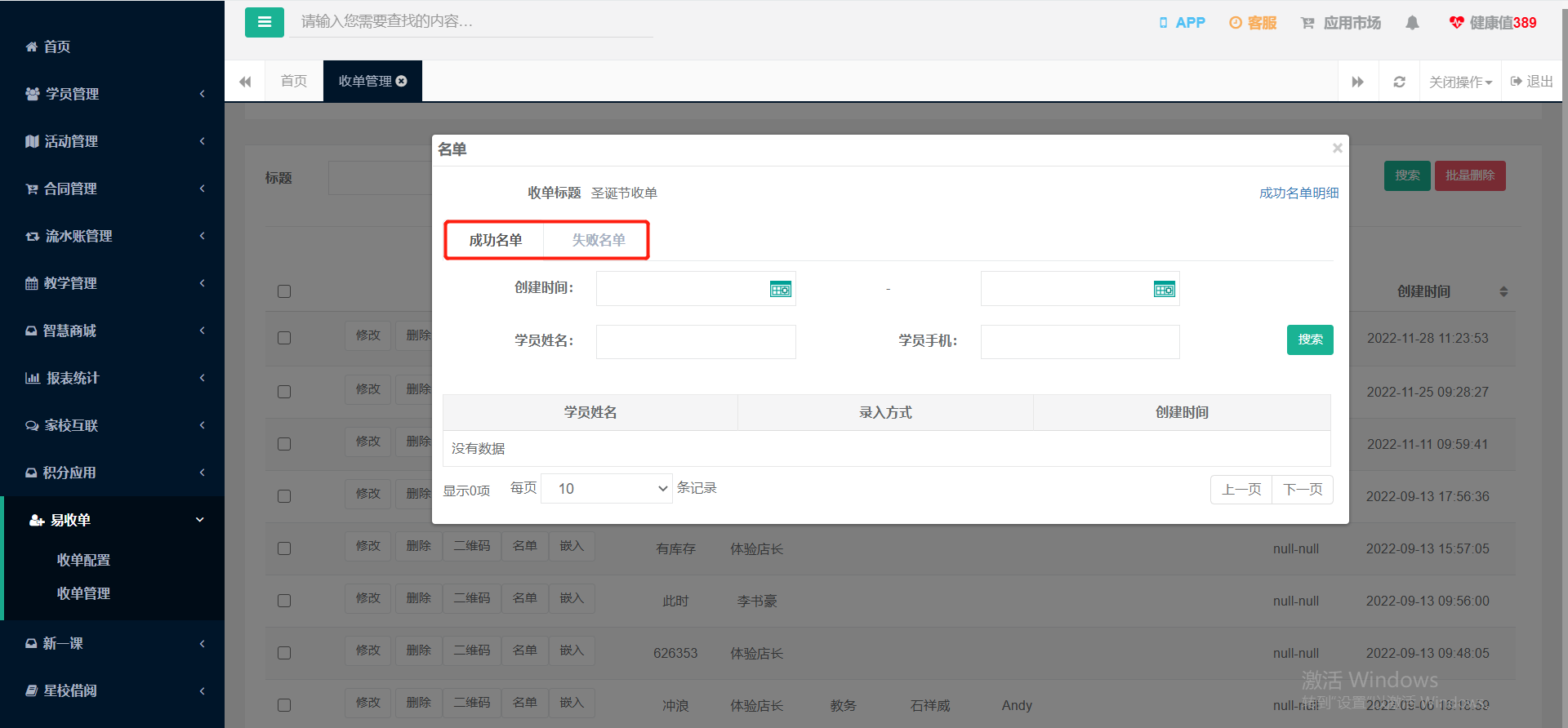
Task: Select the page size dropdown showing 10
Action: (607, 488)
